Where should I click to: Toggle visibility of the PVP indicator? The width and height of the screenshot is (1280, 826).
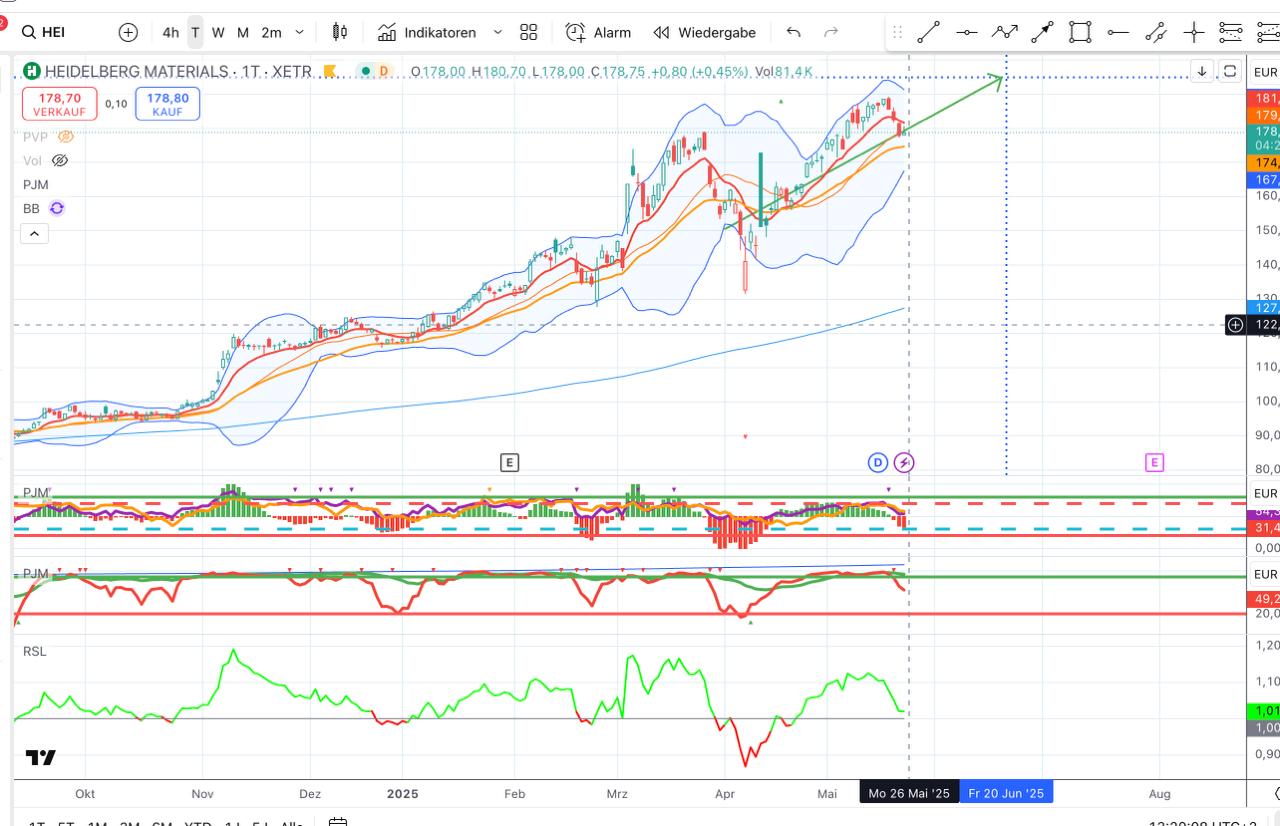66,136
